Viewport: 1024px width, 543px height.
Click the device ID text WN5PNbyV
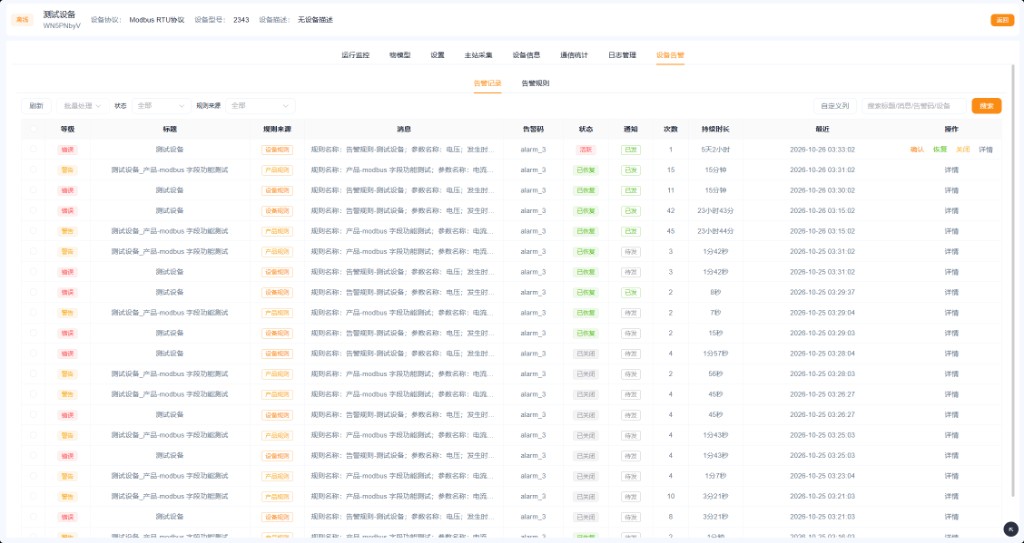[x=62, y=26]
